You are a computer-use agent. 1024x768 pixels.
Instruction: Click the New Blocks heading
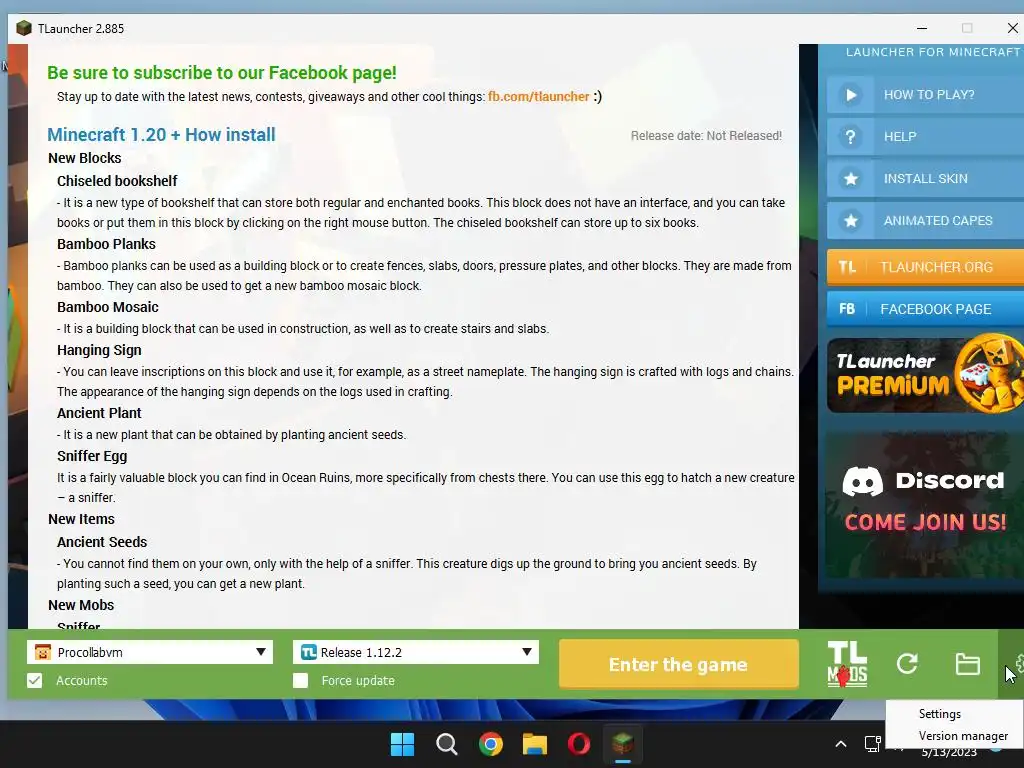(x=85, y=158)
